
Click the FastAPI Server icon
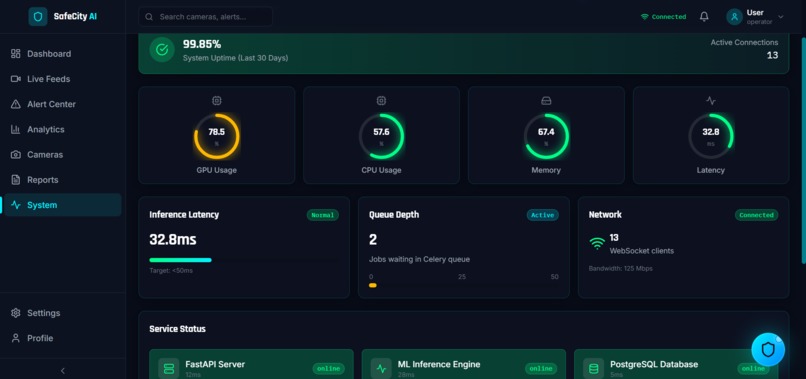pos(169,368)
